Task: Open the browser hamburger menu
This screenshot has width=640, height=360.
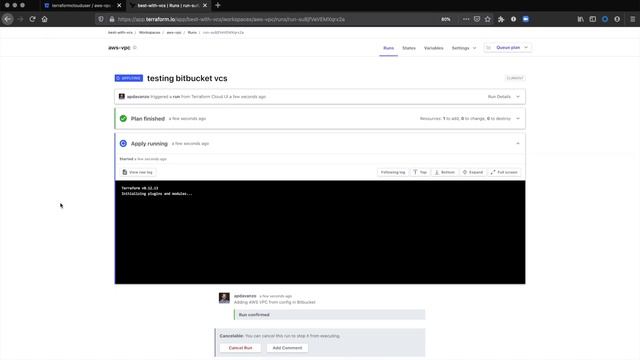Action: tap(632, 19)
